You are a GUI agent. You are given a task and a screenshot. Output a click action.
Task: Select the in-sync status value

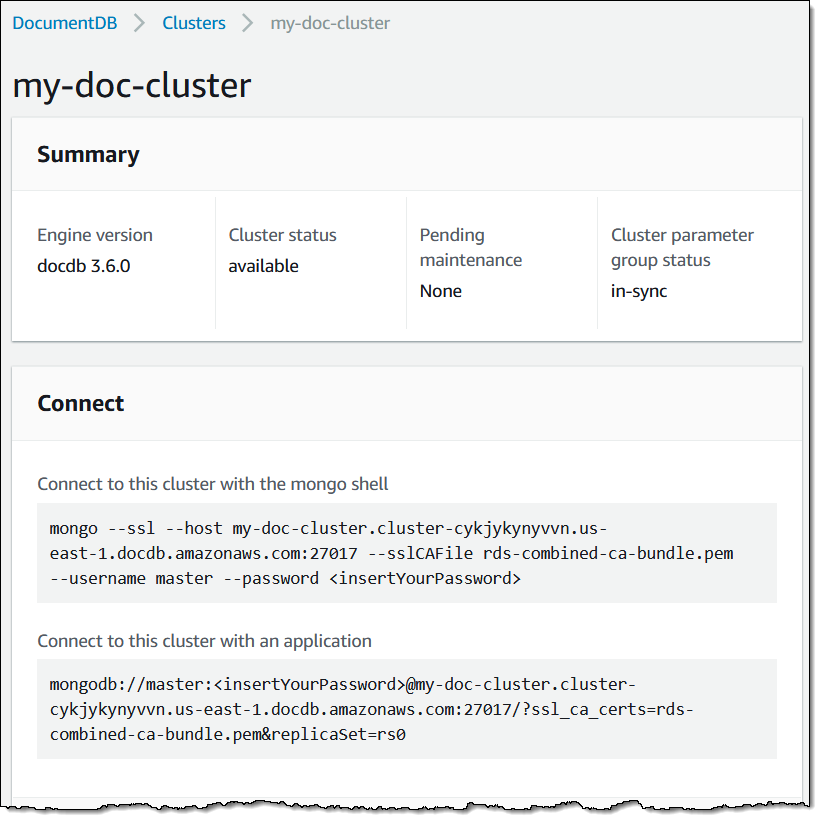[x=639, y=291]
